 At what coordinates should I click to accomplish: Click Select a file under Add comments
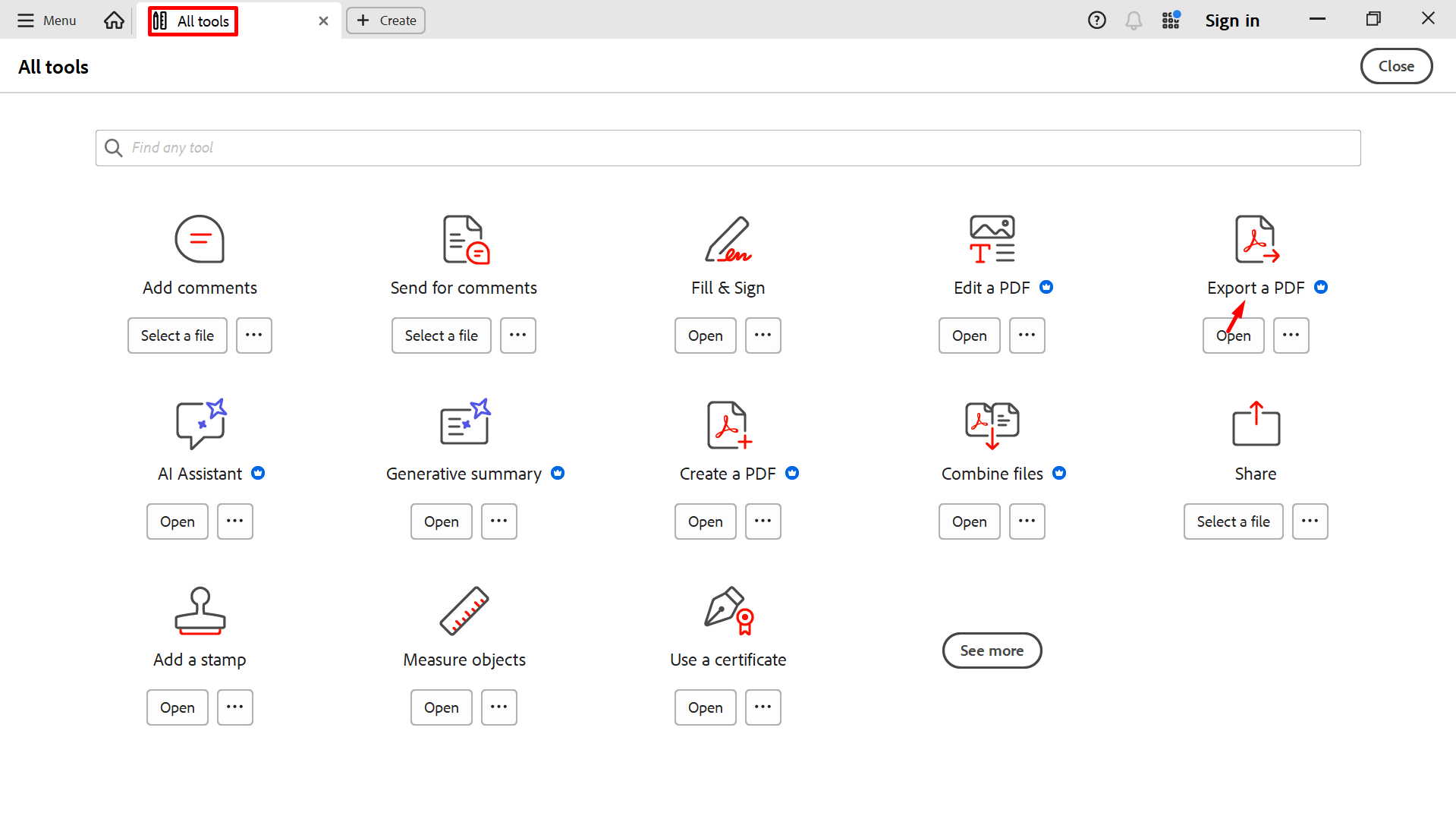click(x=178, y=335)
